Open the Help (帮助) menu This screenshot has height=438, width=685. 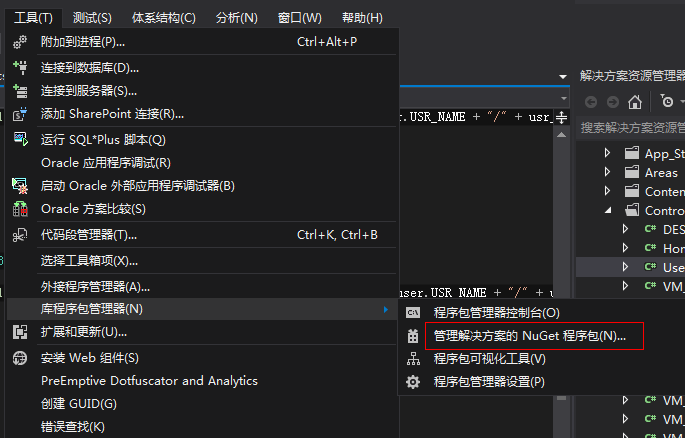tap(362, 18)
